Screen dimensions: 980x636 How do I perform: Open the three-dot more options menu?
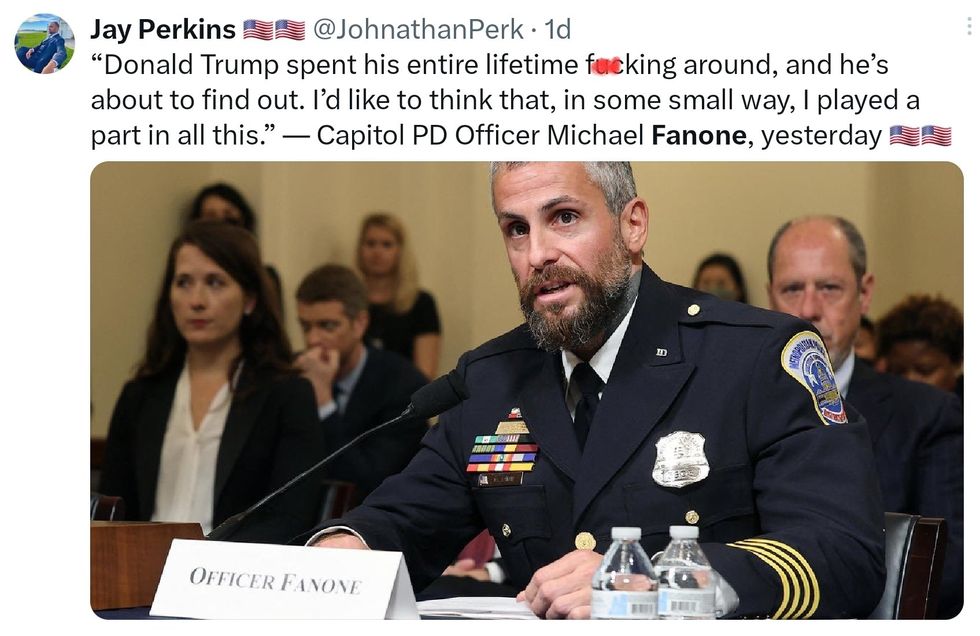tap(969, 27)
